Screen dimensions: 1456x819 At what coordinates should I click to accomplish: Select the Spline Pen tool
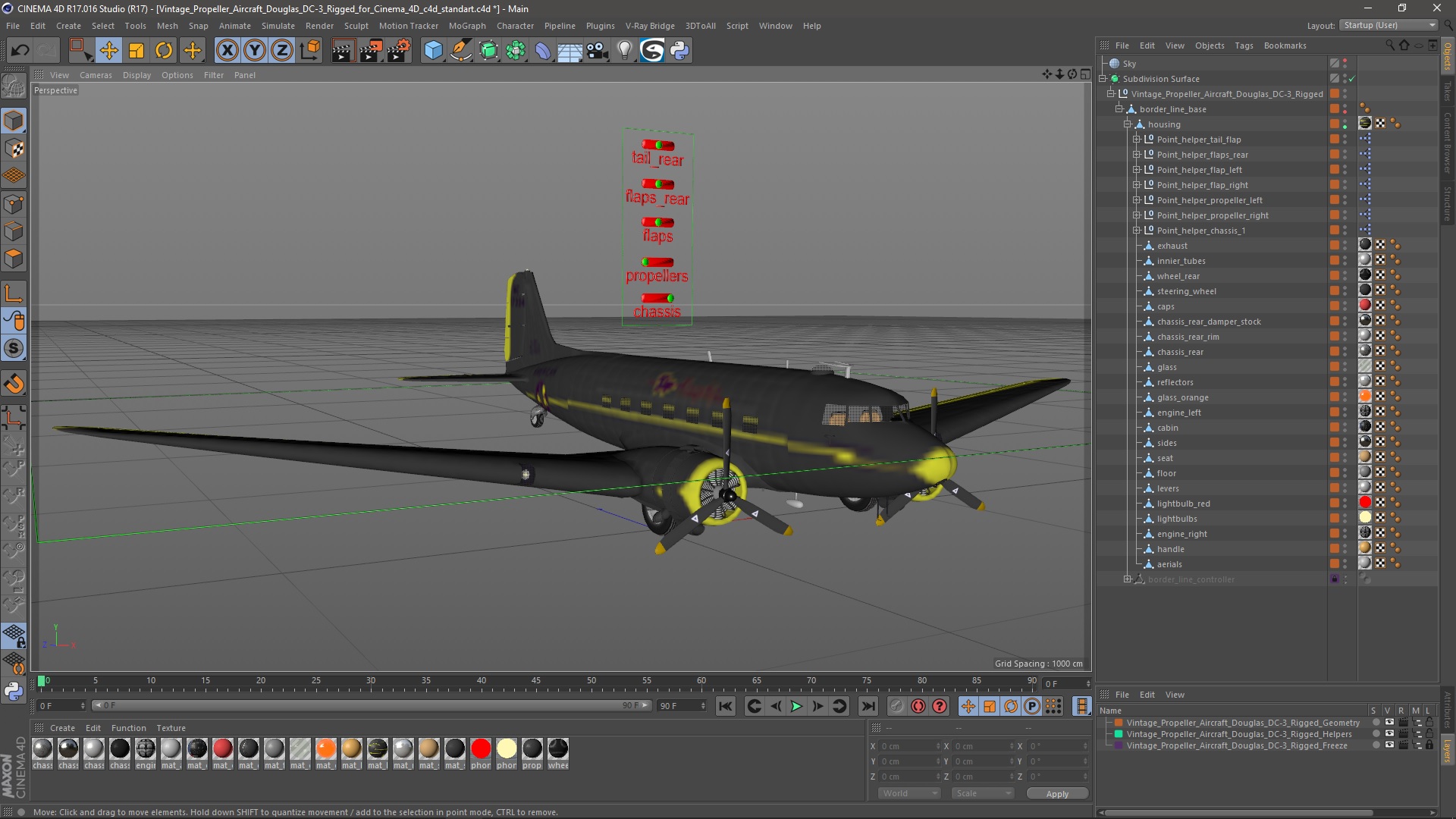click(461, 51)
